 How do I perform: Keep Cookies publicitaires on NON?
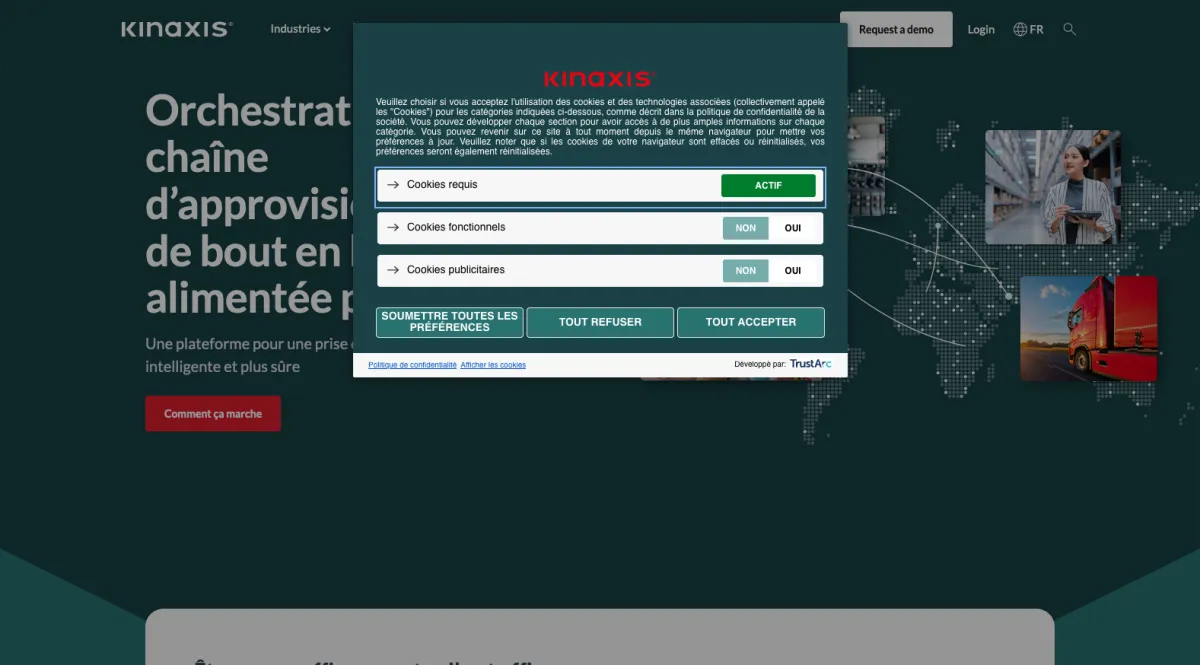[x=745, y=270]
